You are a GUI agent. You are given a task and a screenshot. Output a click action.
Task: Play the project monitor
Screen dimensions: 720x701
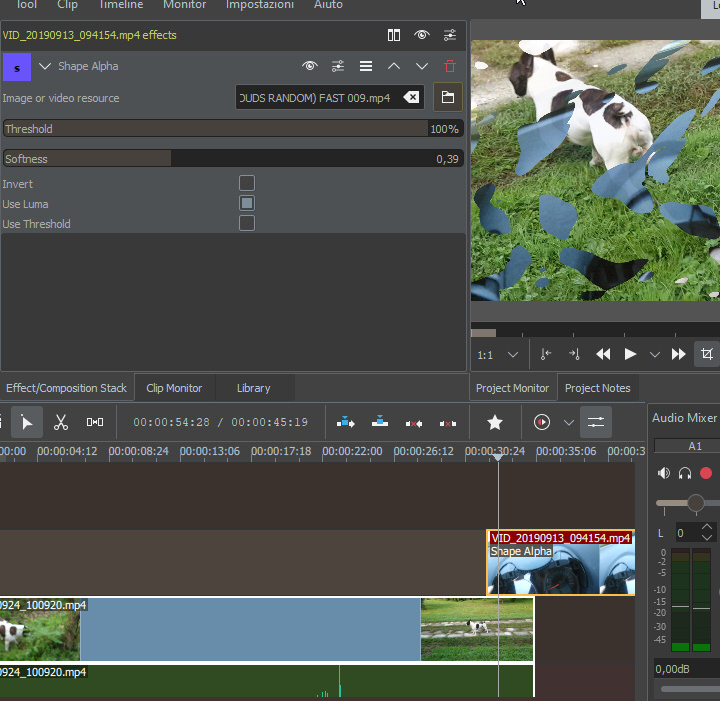630,354
